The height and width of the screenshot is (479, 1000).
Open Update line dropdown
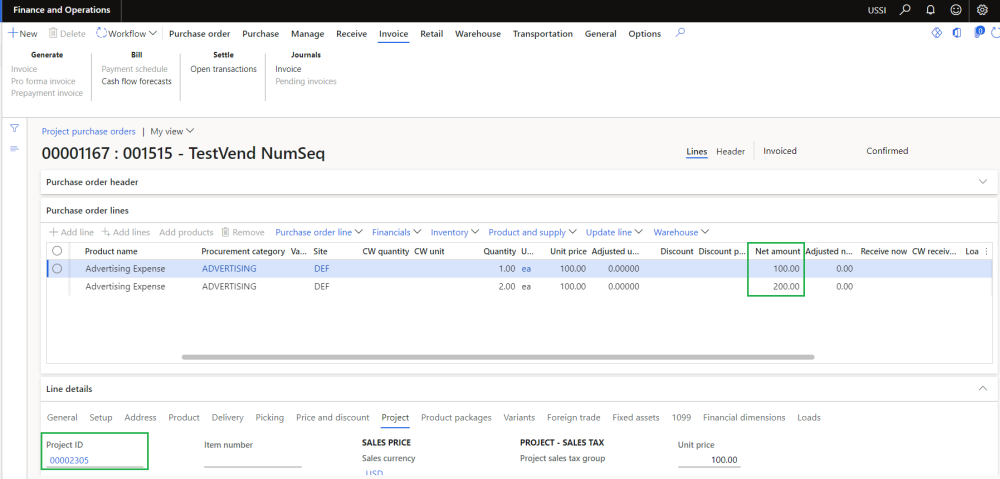pyautogui.click(x=614, y=232)
